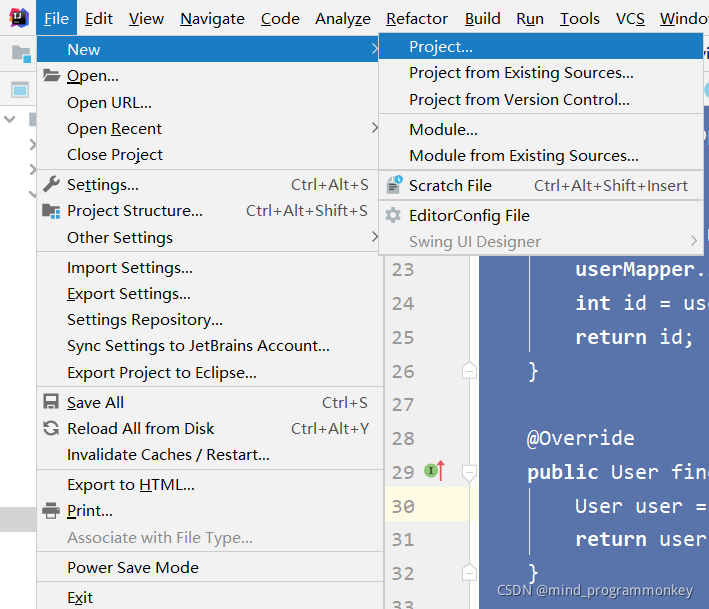Viewport: 709px width, 609px height.
Task: Click the EditorConfig gear icon
Action: click(x=393, y=215)
